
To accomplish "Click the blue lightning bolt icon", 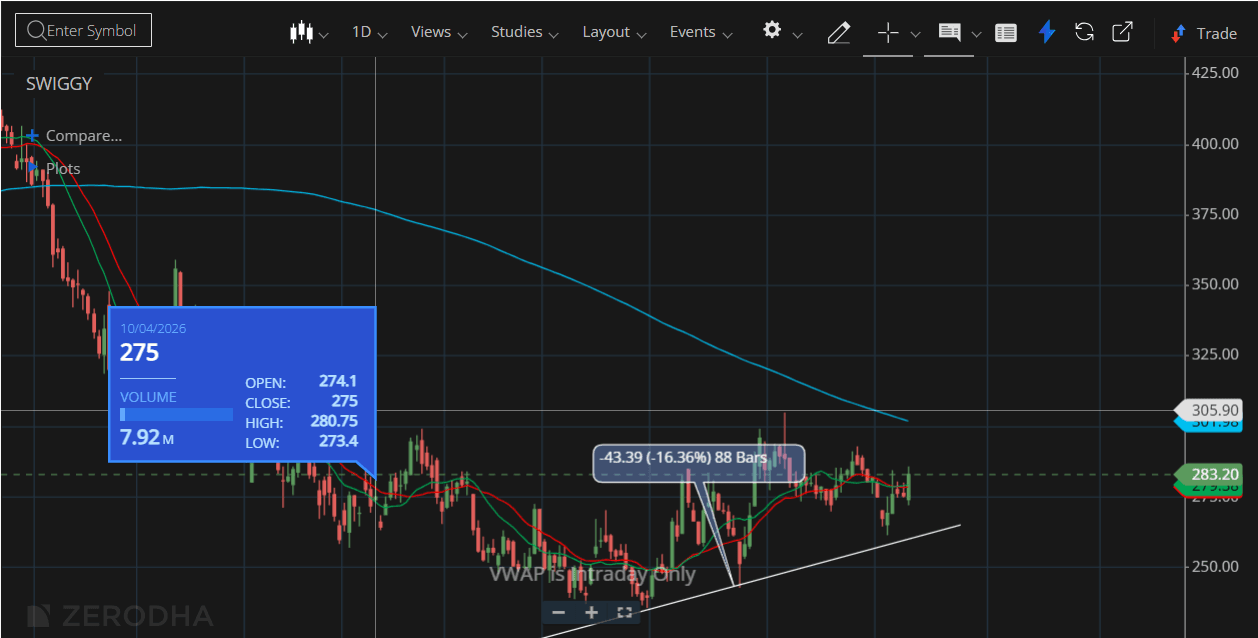I will click(x=1047, y=32).
